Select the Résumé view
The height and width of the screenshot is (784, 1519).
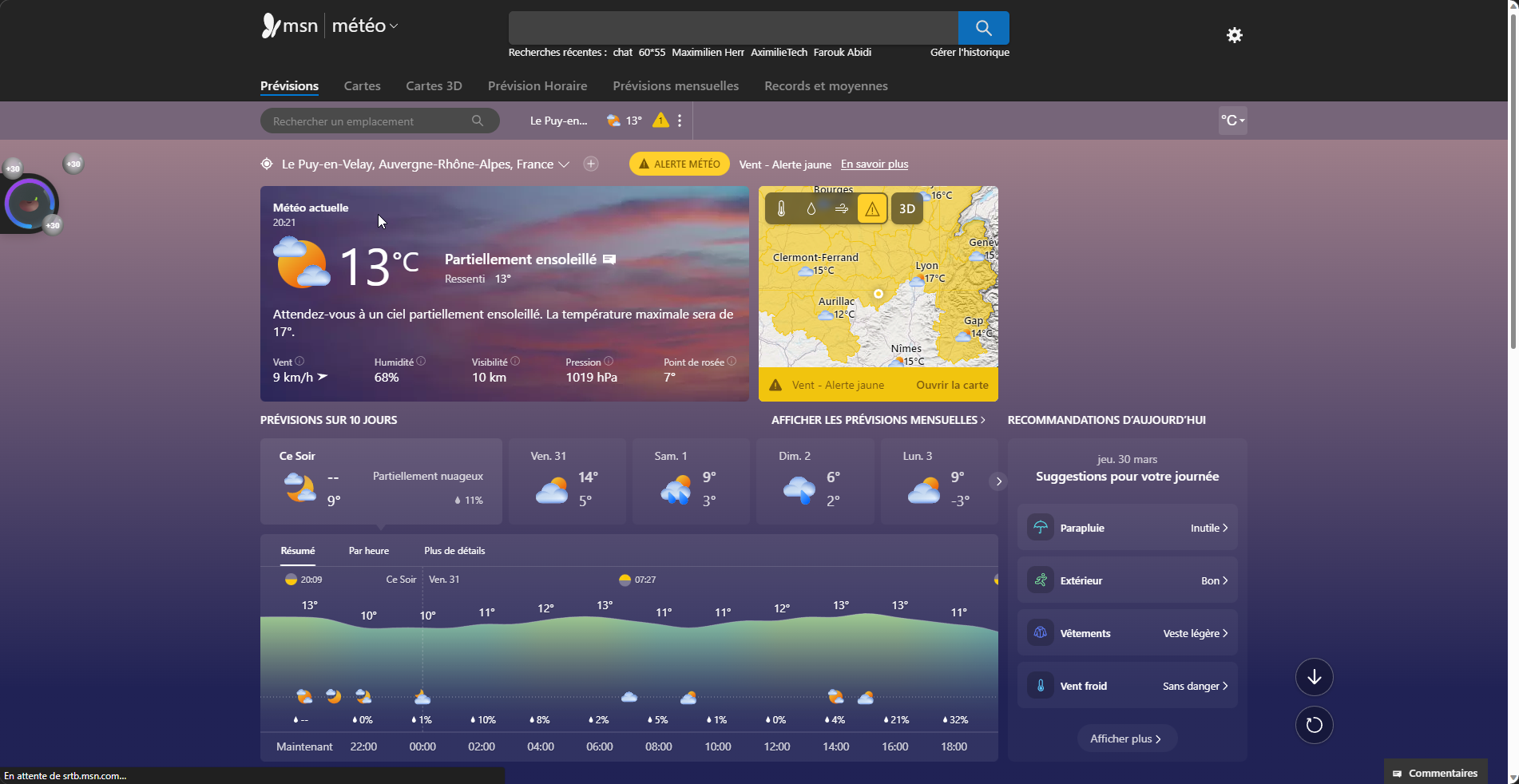pyautogui.click(x=297, y=551)
